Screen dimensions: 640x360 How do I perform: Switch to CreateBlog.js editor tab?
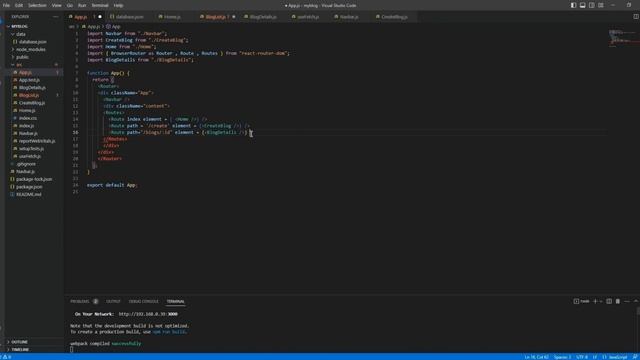394,17
